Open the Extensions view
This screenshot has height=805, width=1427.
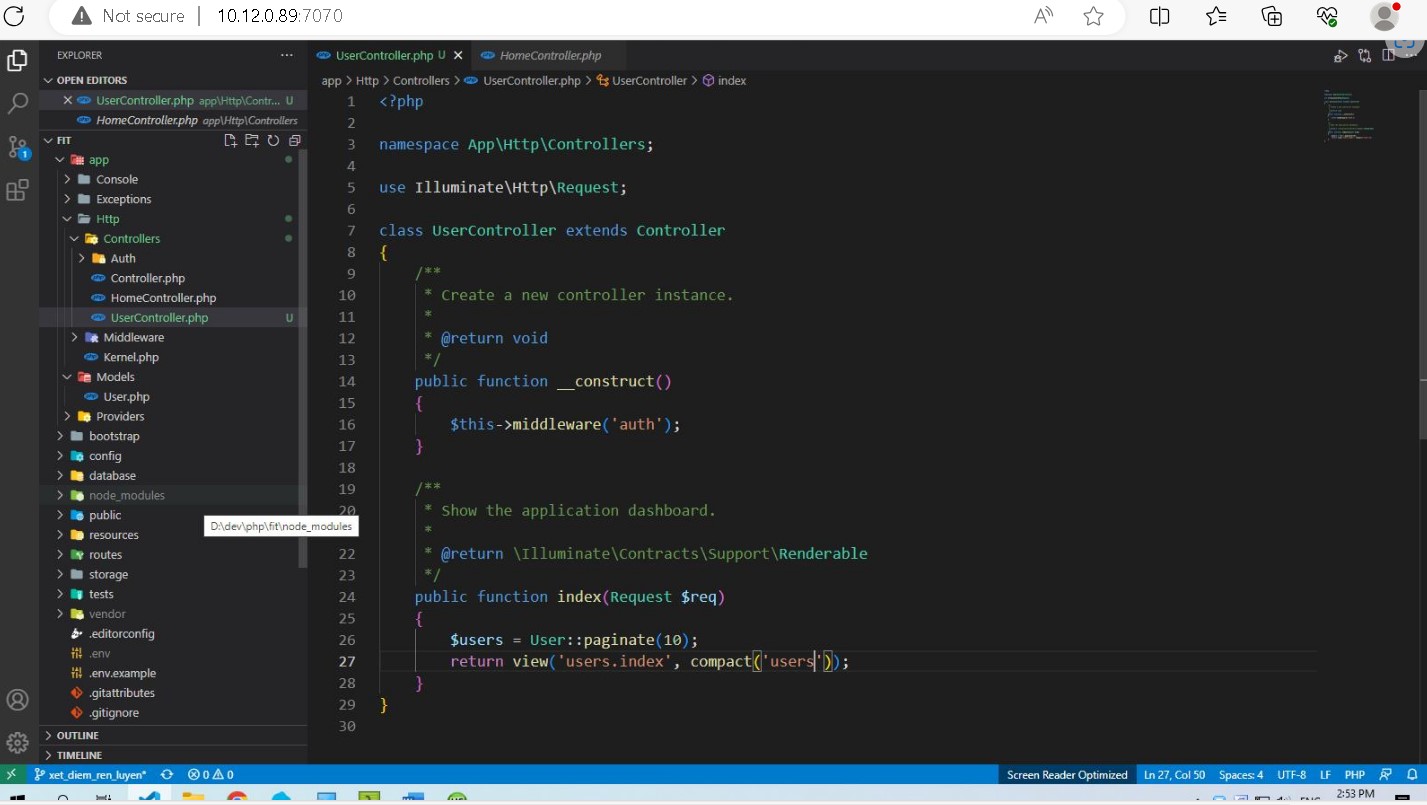pos(17,190)
